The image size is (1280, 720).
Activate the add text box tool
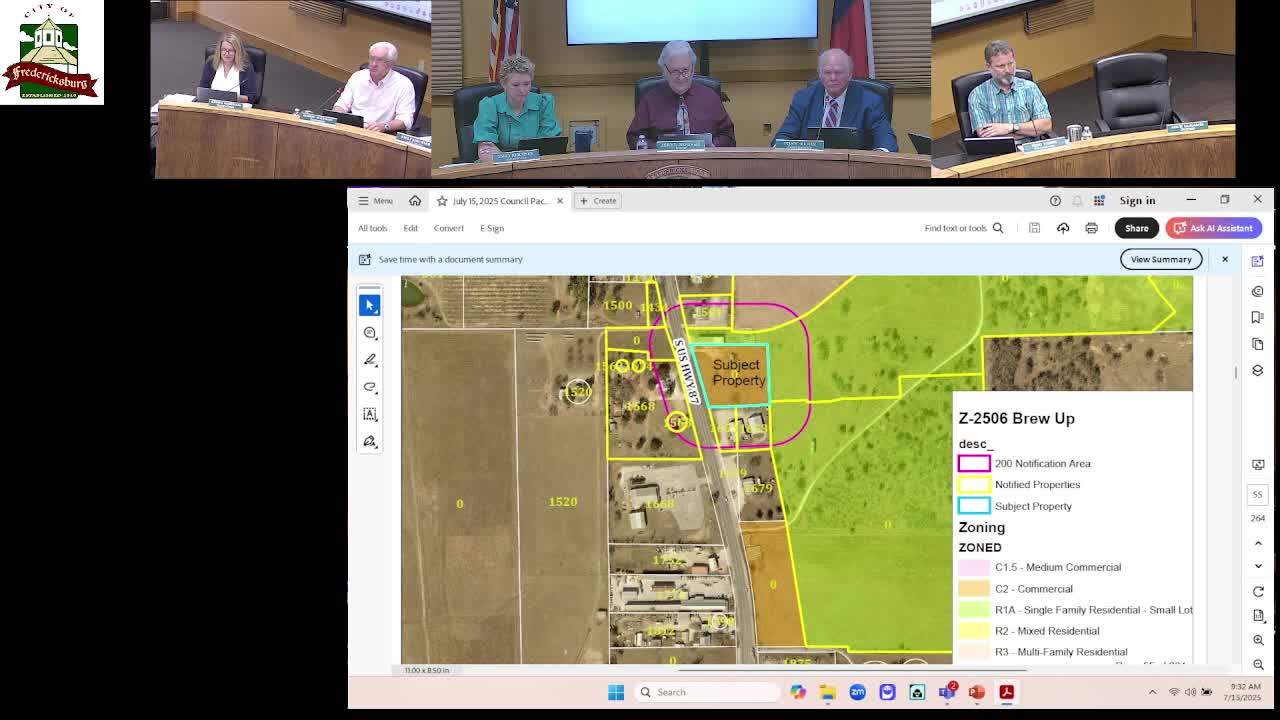click(x=370, y=414)
